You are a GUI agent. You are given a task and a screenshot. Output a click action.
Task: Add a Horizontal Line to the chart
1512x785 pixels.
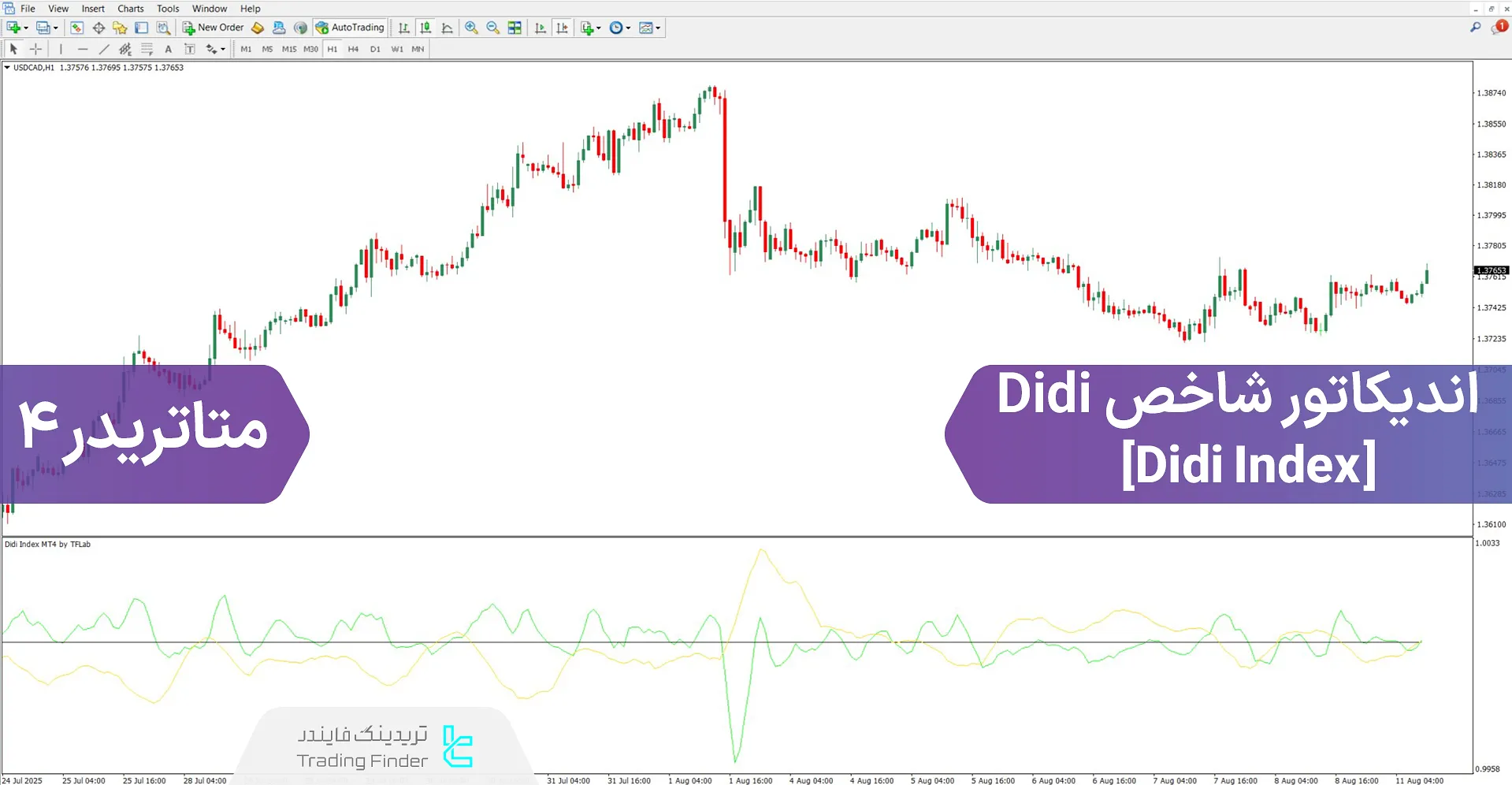tap(83, 49)
